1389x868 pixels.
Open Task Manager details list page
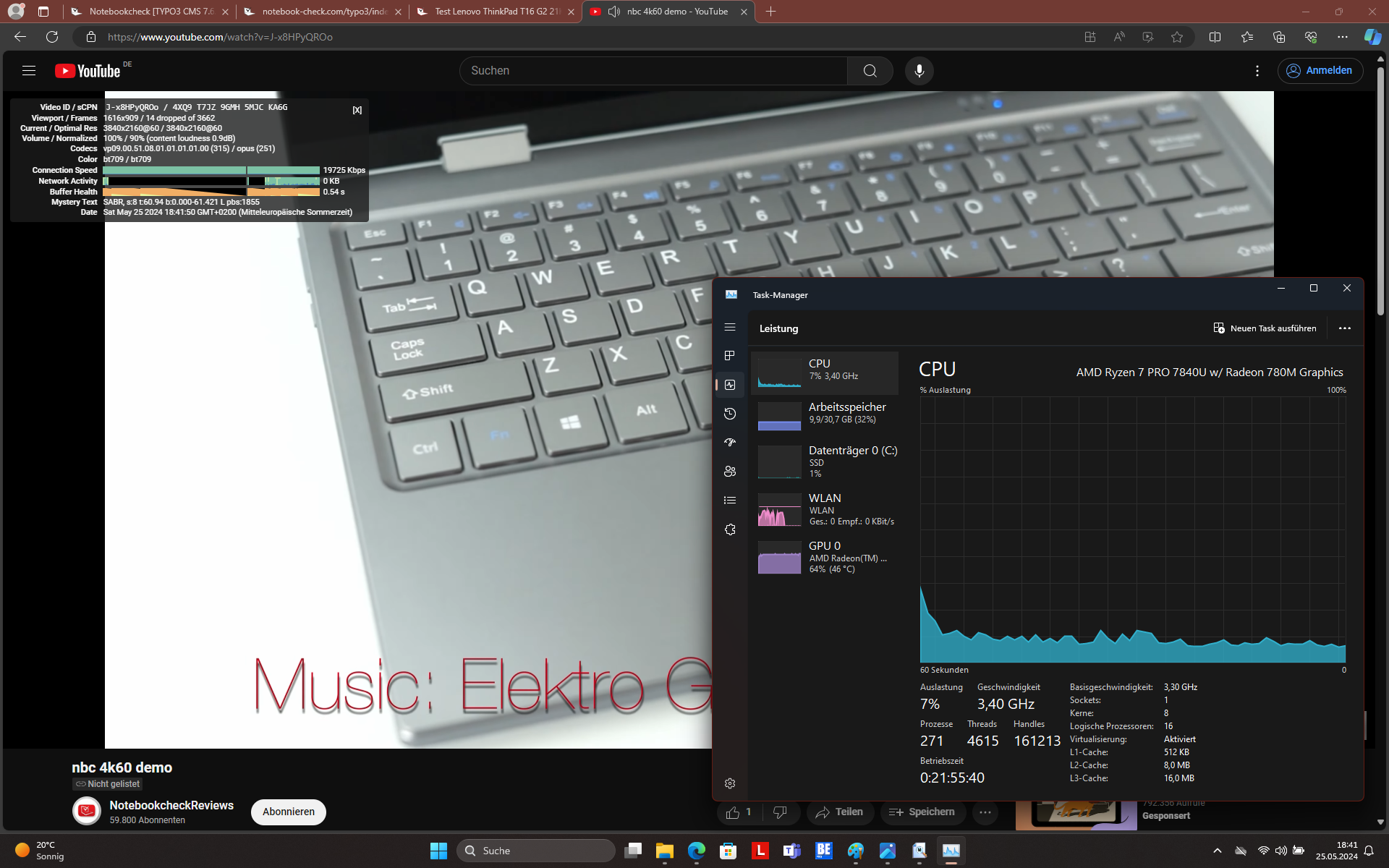point(730,501)
